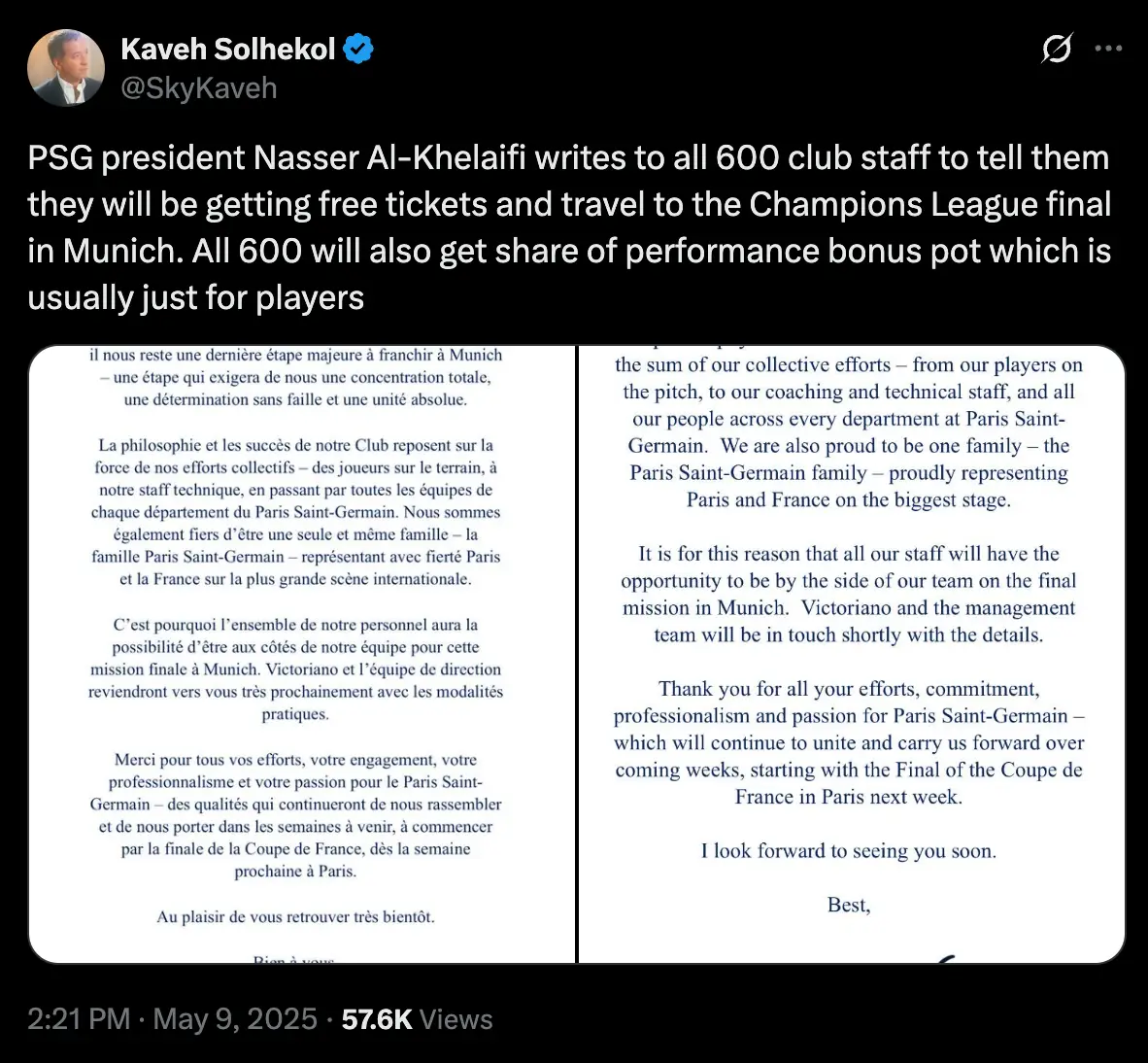
Task: Click "I look forward to seeing you soon" line
Action: (849, 851)
